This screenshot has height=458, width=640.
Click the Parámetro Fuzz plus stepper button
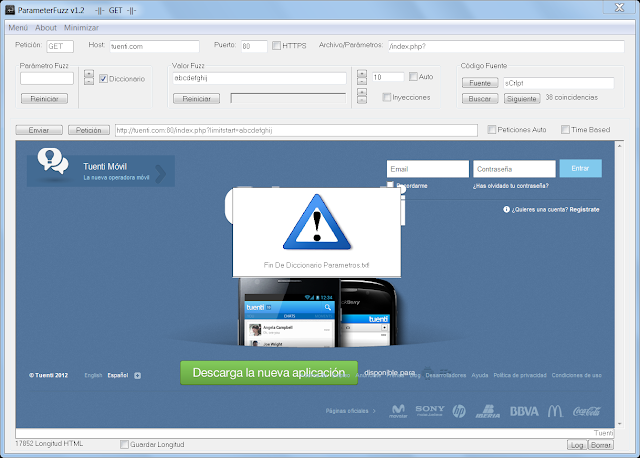pyautogui.click(x=89, y=73)
